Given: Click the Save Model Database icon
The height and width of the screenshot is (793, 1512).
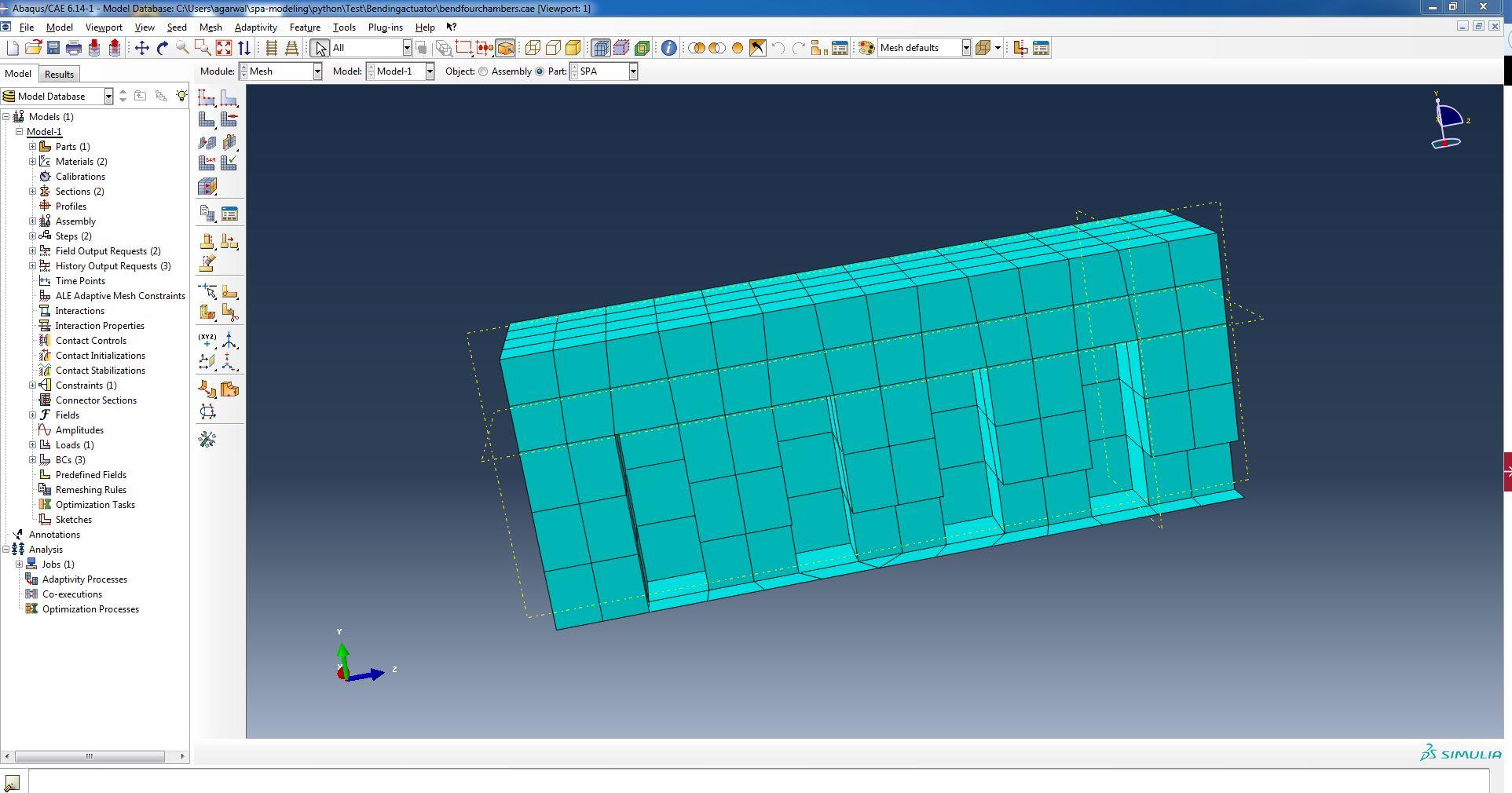Looking at the screenshot, I should coord(53,48).
